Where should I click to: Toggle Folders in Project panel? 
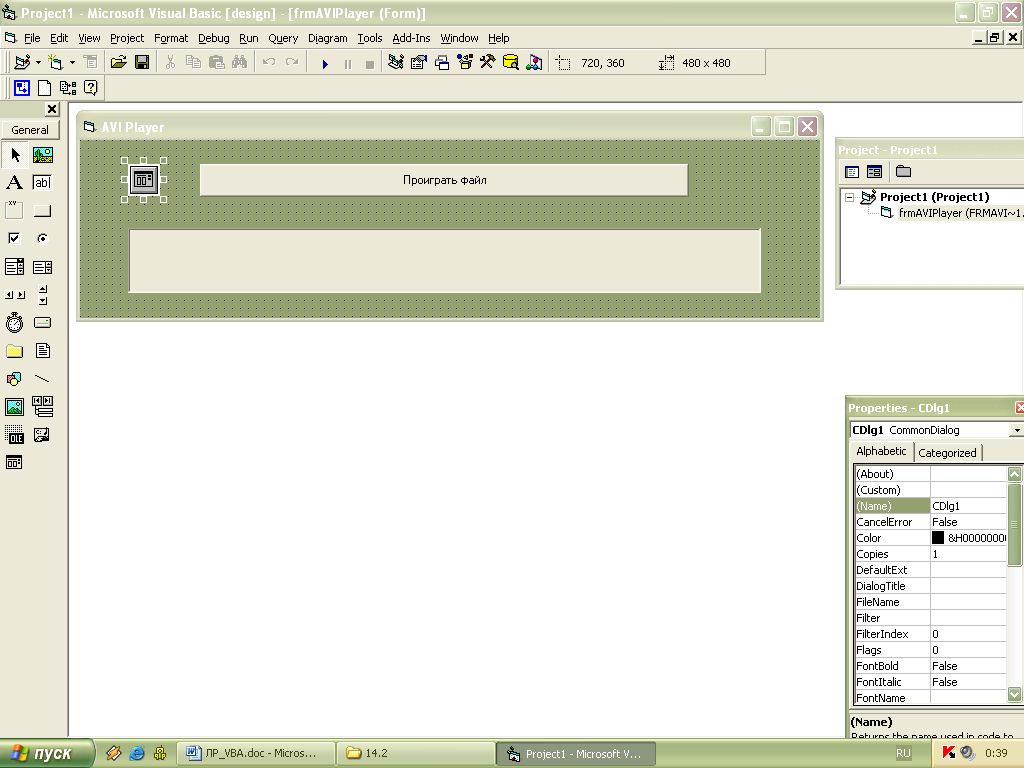coord(903,172)
